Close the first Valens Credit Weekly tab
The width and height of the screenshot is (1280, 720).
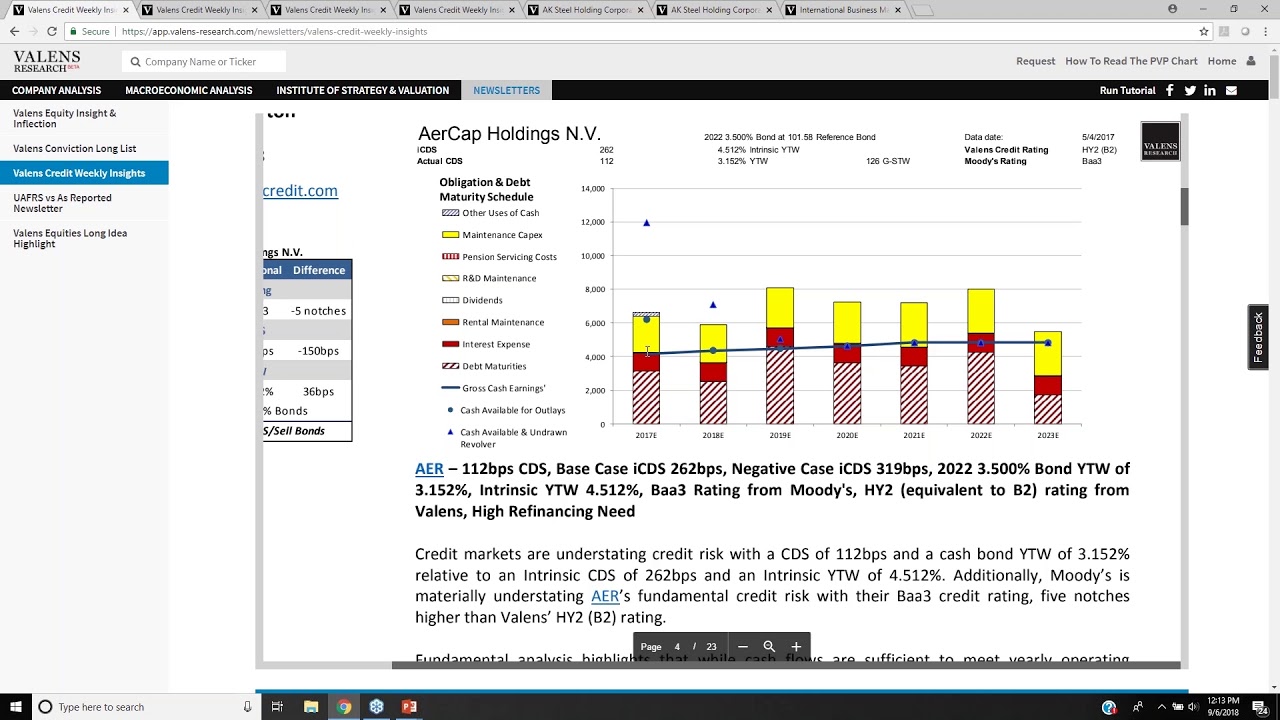pos(125,10)
